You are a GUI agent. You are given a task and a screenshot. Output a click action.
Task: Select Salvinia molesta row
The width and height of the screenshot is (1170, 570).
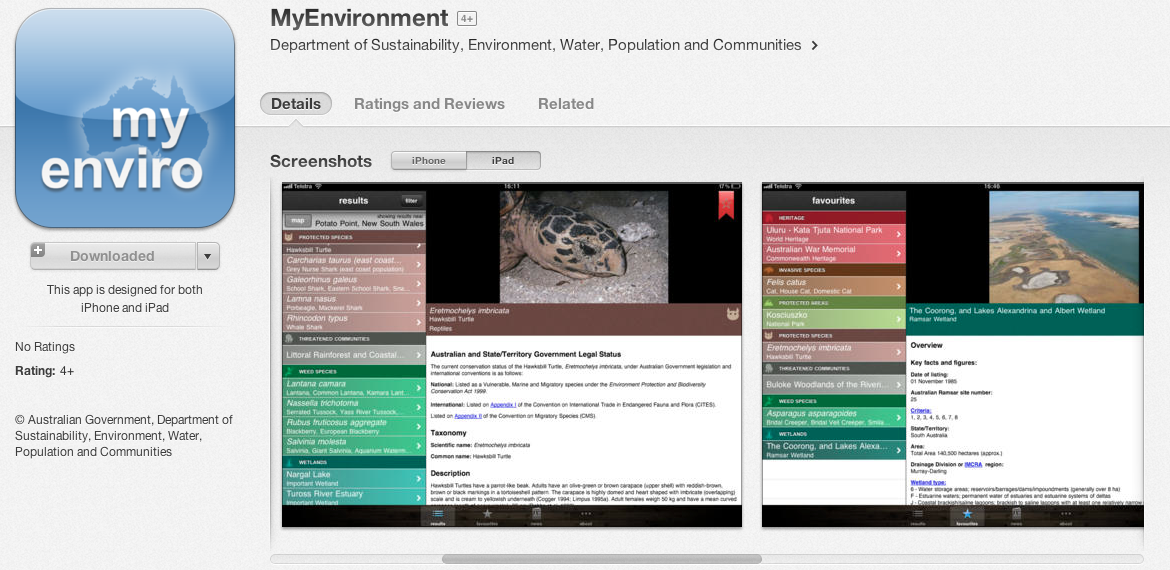(x=354, y=446)
